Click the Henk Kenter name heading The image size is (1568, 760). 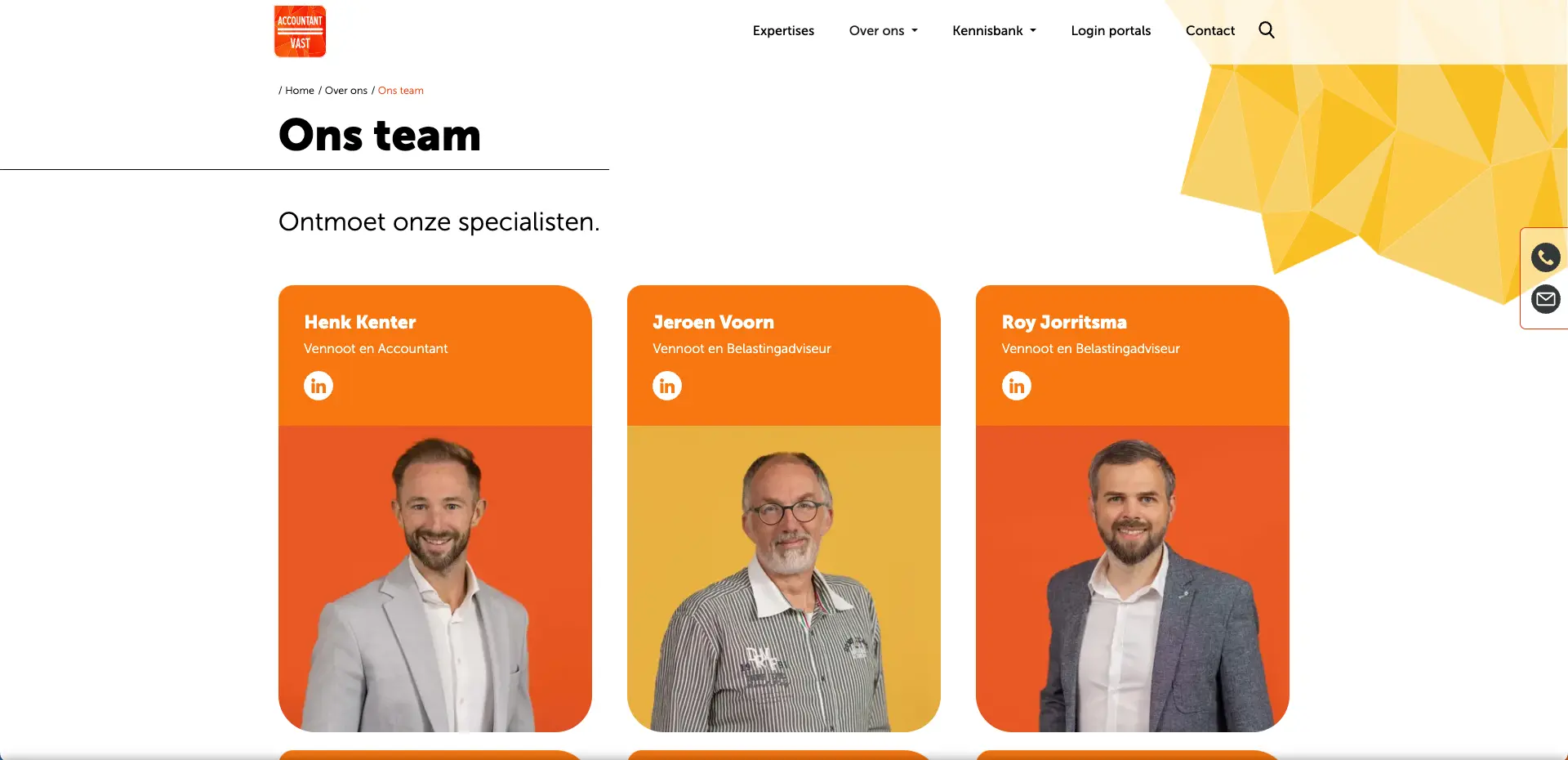click(x=360, y=322)
